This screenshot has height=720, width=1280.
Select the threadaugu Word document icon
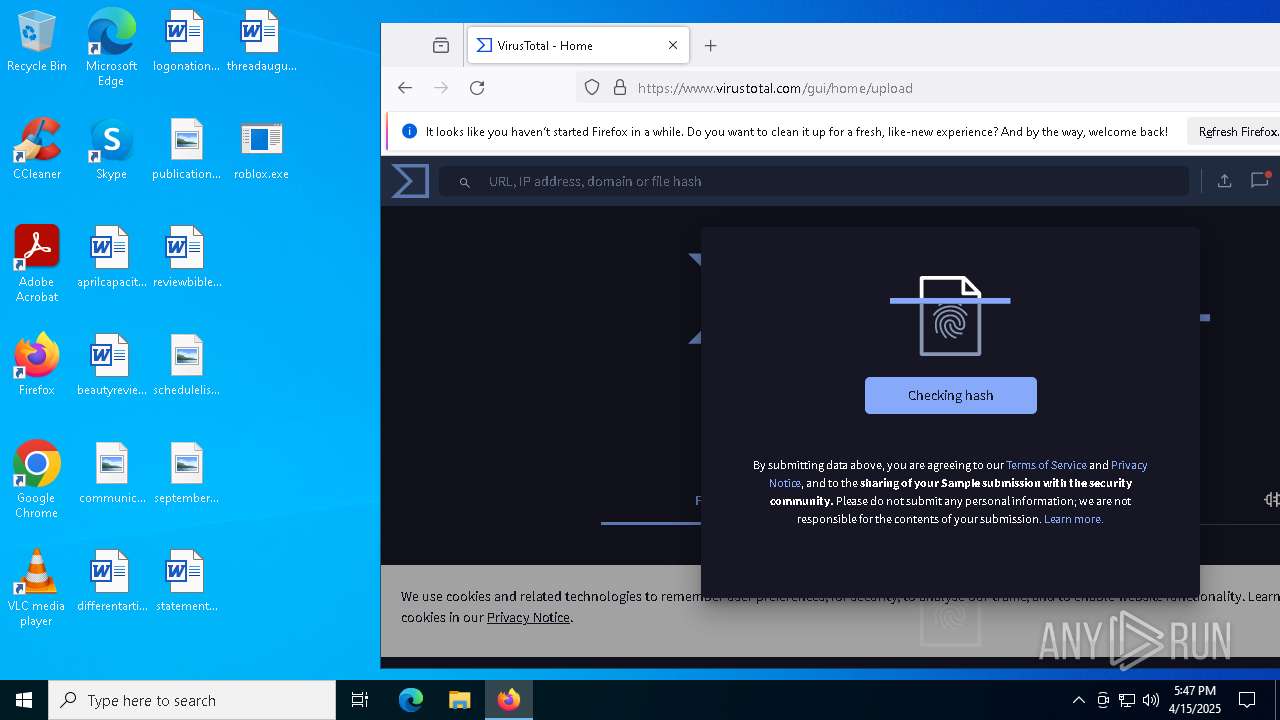click(x=261, y=41)
